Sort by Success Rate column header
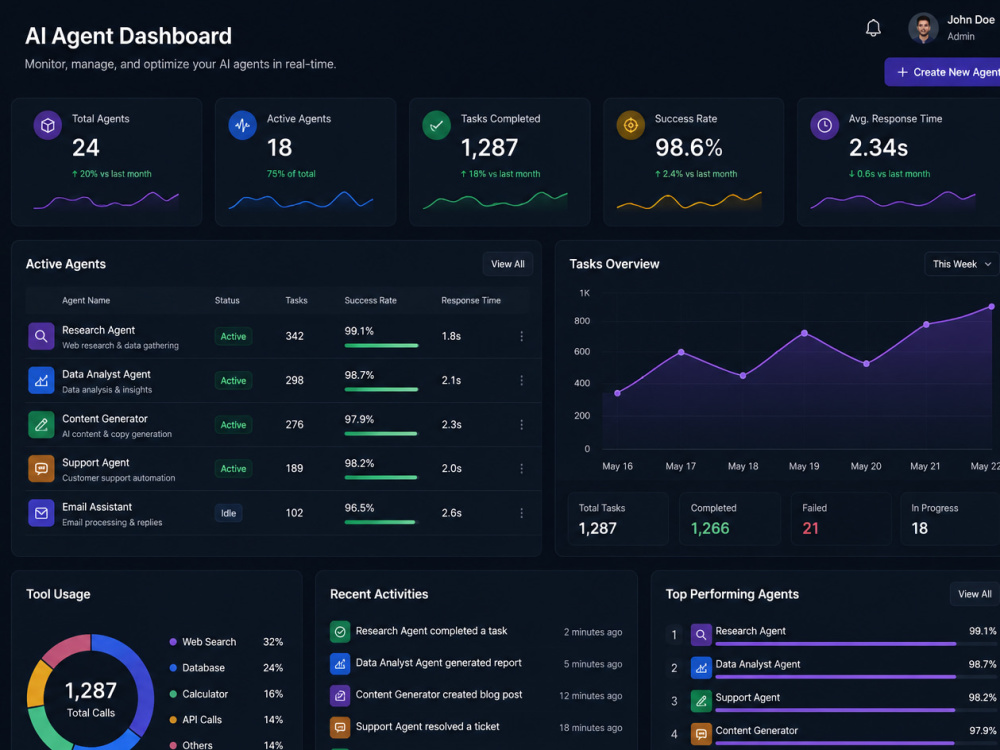The width and height of the screenshot is (1000, 750). pos(371,300)
